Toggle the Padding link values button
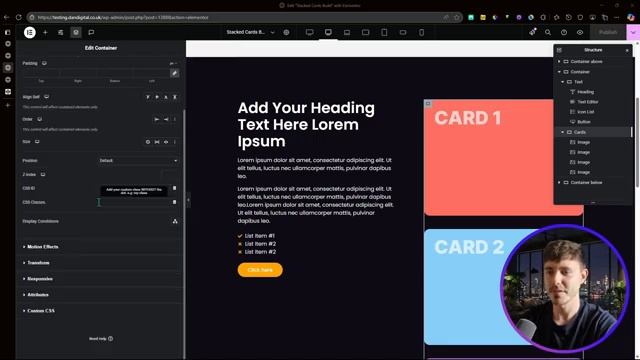Viewport: 640px width, 360px height. click(174, 73)
